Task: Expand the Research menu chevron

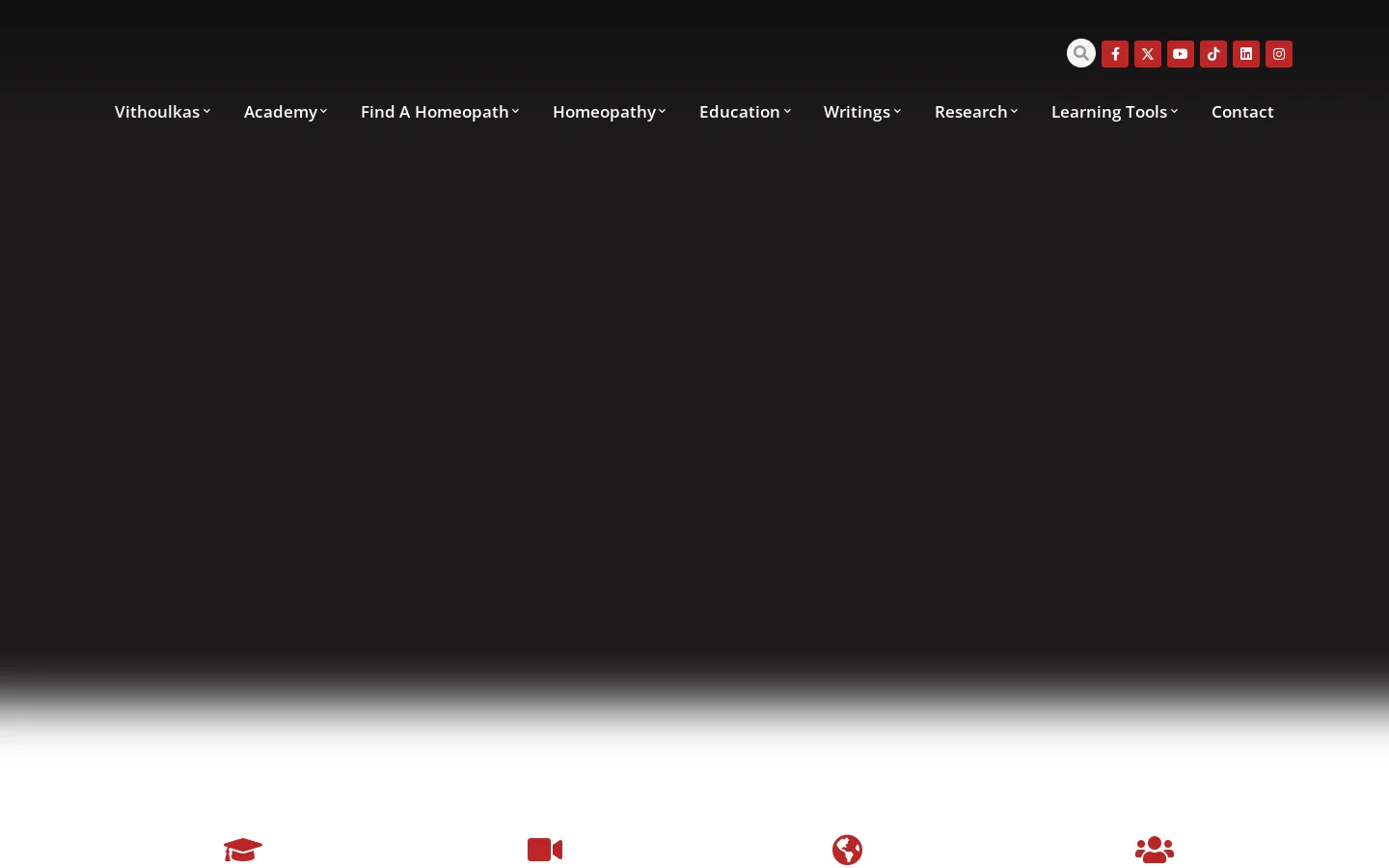Action: (x=1014, y=112)
